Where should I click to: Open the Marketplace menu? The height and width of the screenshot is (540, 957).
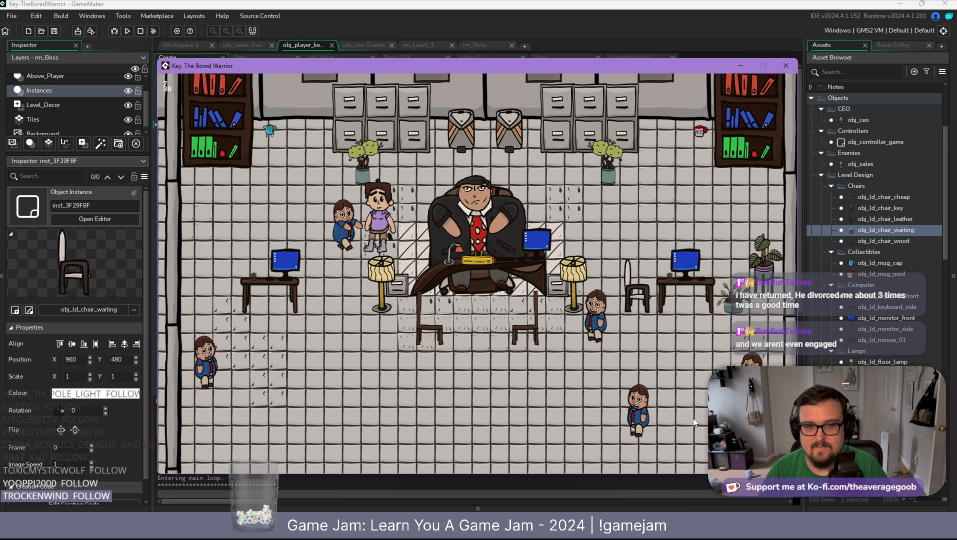[157, 16]
